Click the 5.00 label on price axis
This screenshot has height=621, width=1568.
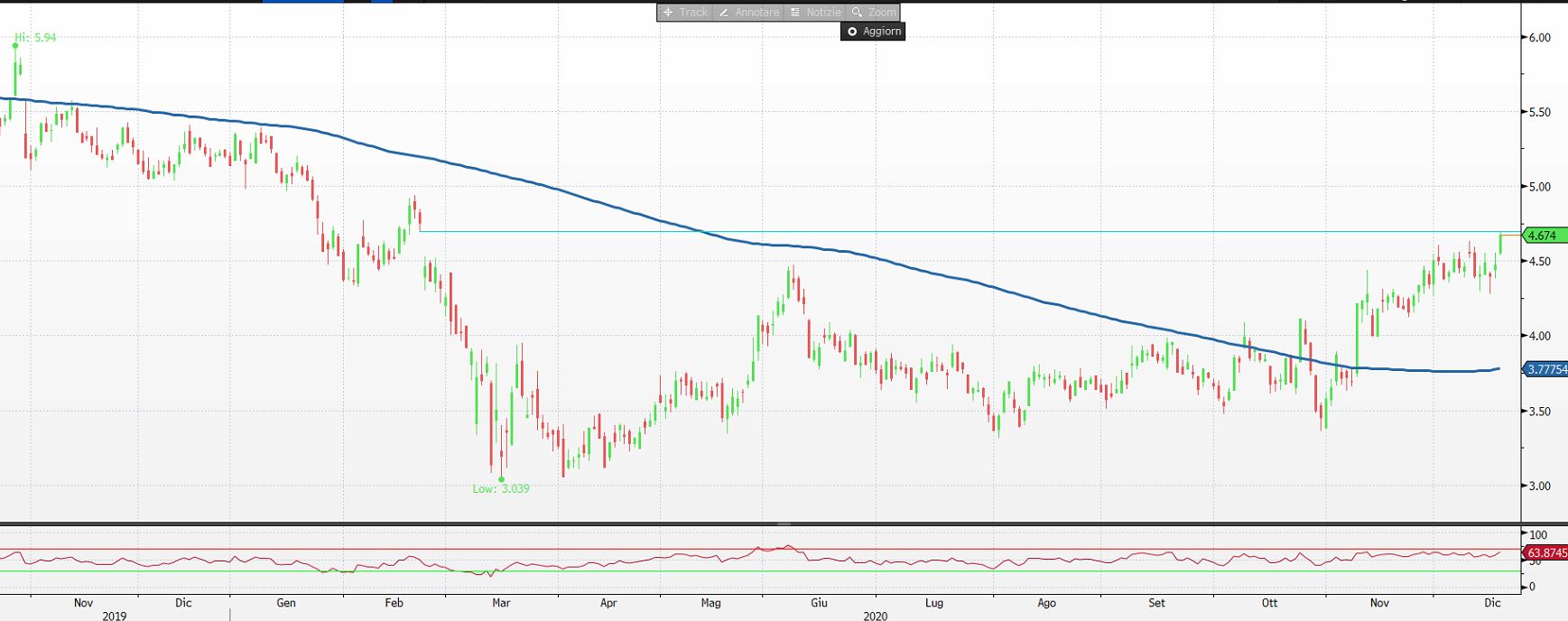[x=1539, y=187]
